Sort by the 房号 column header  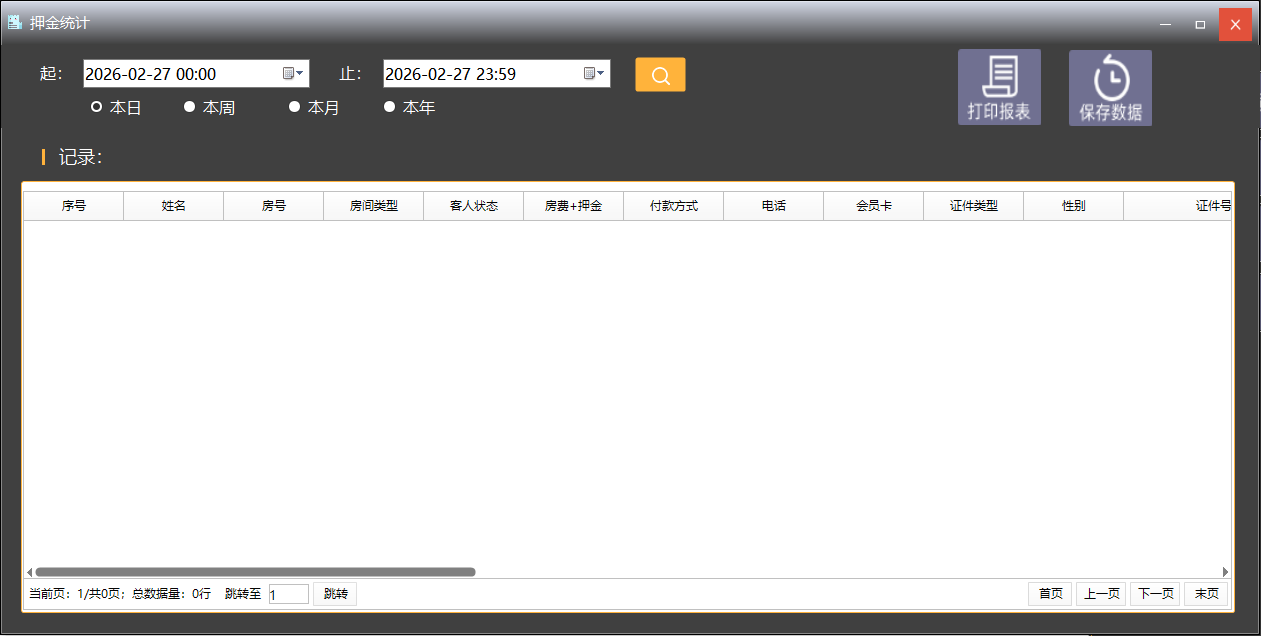tap(274, 206)
